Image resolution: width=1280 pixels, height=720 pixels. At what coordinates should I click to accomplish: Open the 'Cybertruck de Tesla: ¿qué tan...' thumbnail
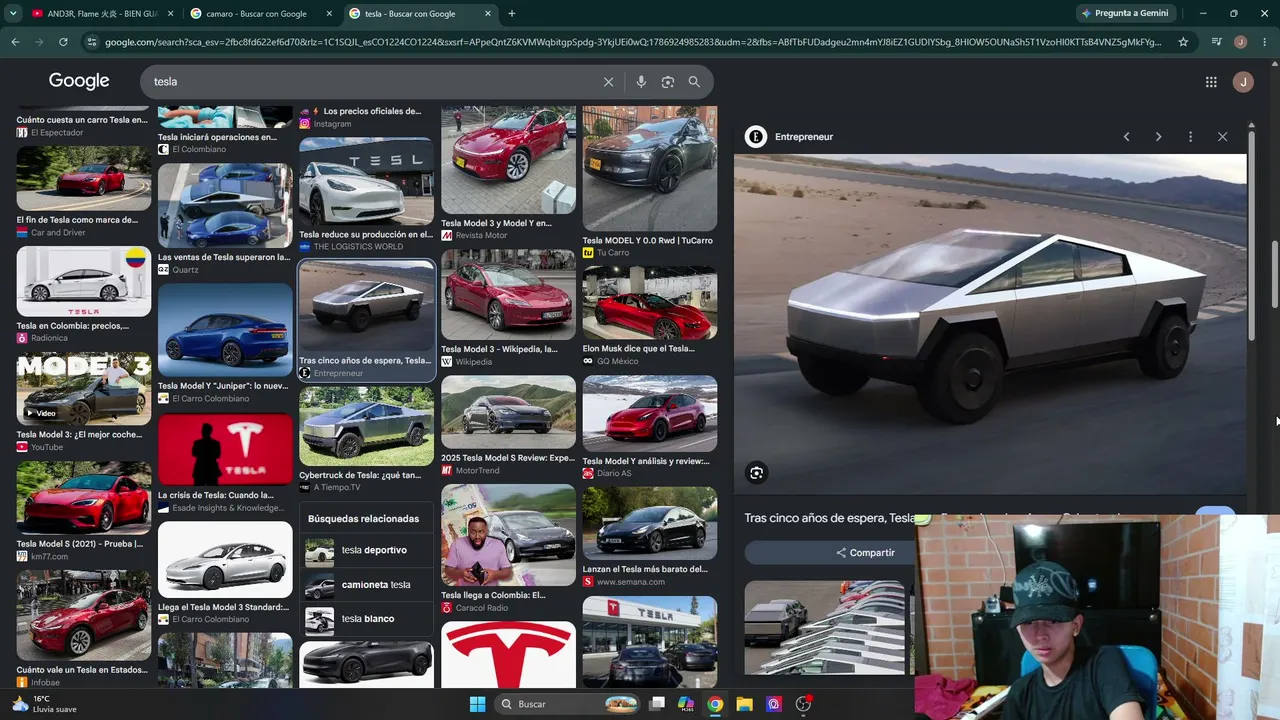point(366,427)
